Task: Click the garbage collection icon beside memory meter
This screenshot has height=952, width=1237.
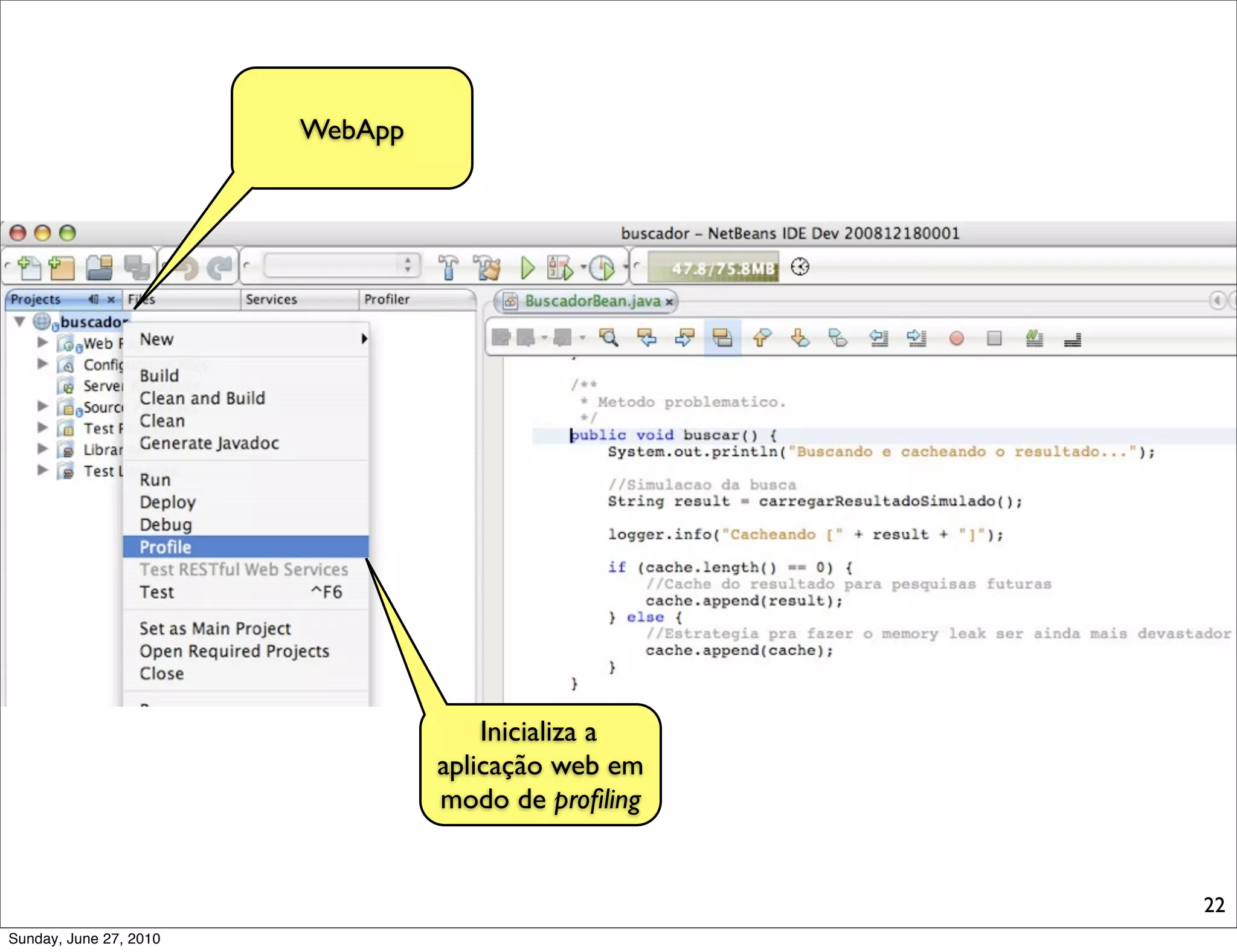Action: coord(800,267)
